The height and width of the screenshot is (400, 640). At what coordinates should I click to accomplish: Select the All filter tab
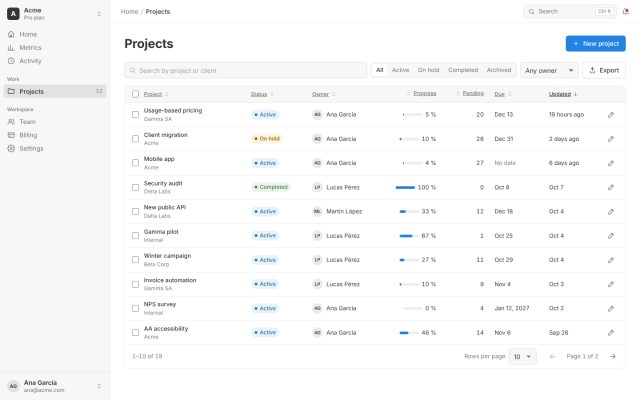click(380, 70)
